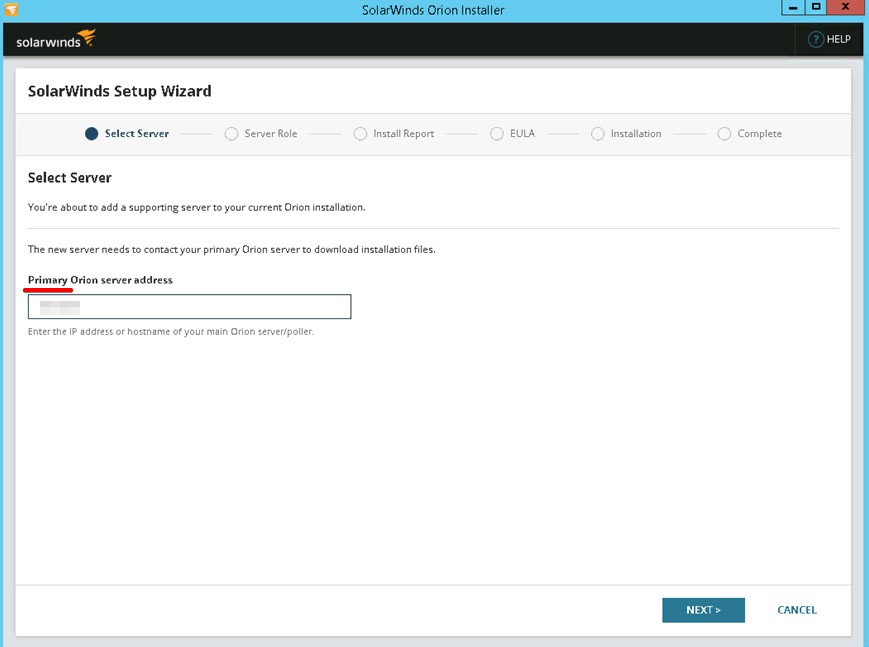Minimize the SolarWinds Orion Installer window
The height and width of the screenshot is (647, 869).
click(x=791, y=8)
